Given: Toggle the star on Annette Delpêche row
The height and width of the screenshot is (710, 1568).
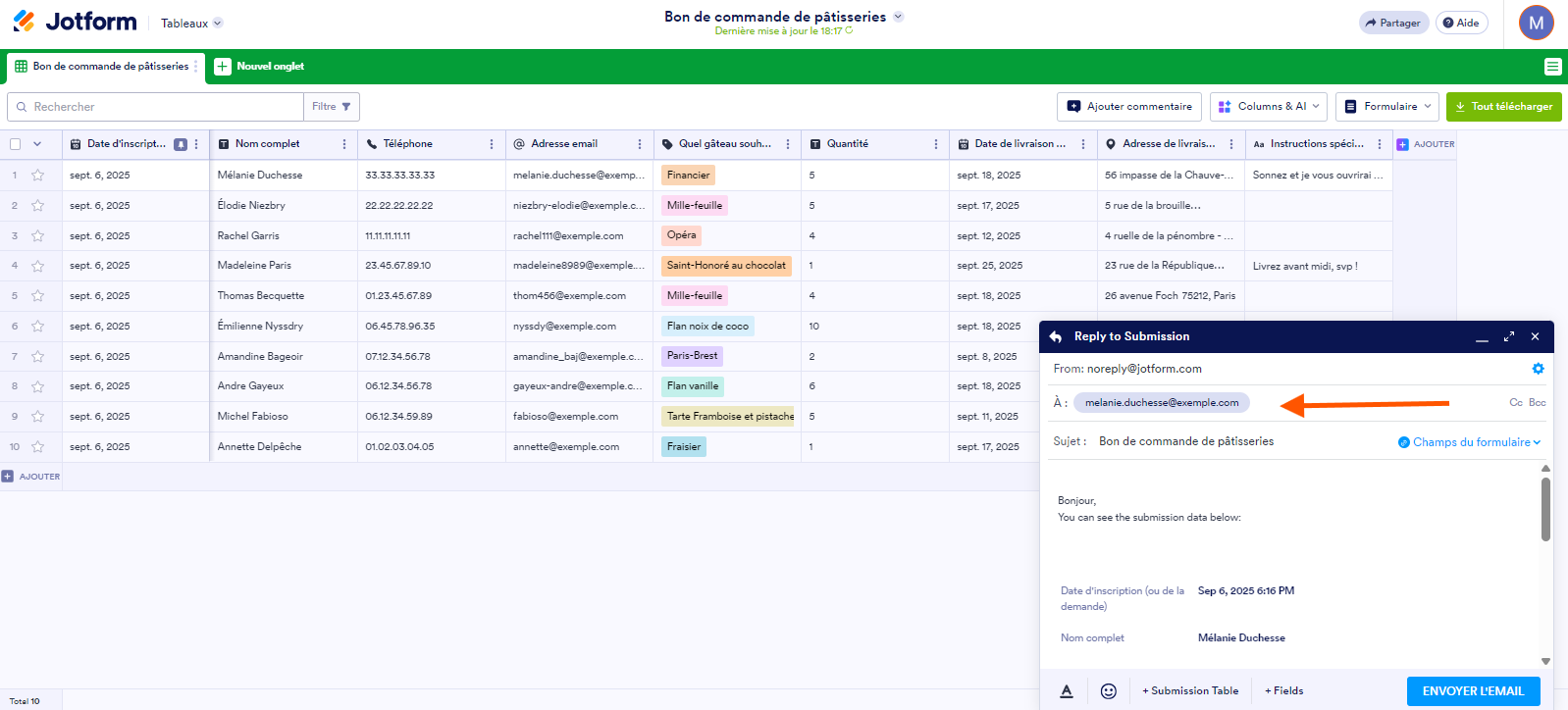Looking at the screenshot, I should click(x=38, y=447).
